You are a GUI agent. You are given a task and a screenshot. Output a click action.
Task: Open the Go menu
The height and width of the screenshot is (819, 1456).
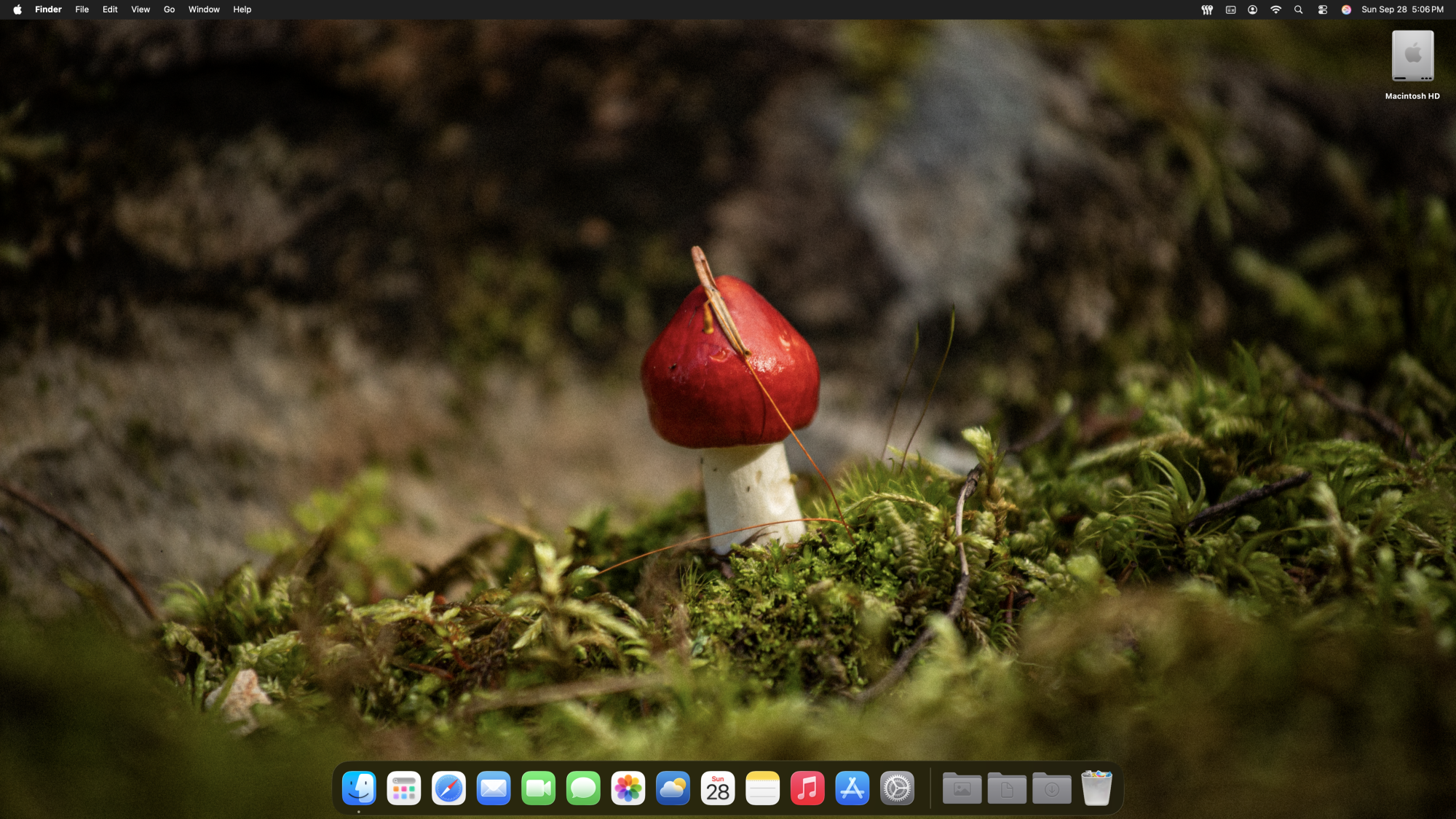pyautogui.click(x=169, y=9)
